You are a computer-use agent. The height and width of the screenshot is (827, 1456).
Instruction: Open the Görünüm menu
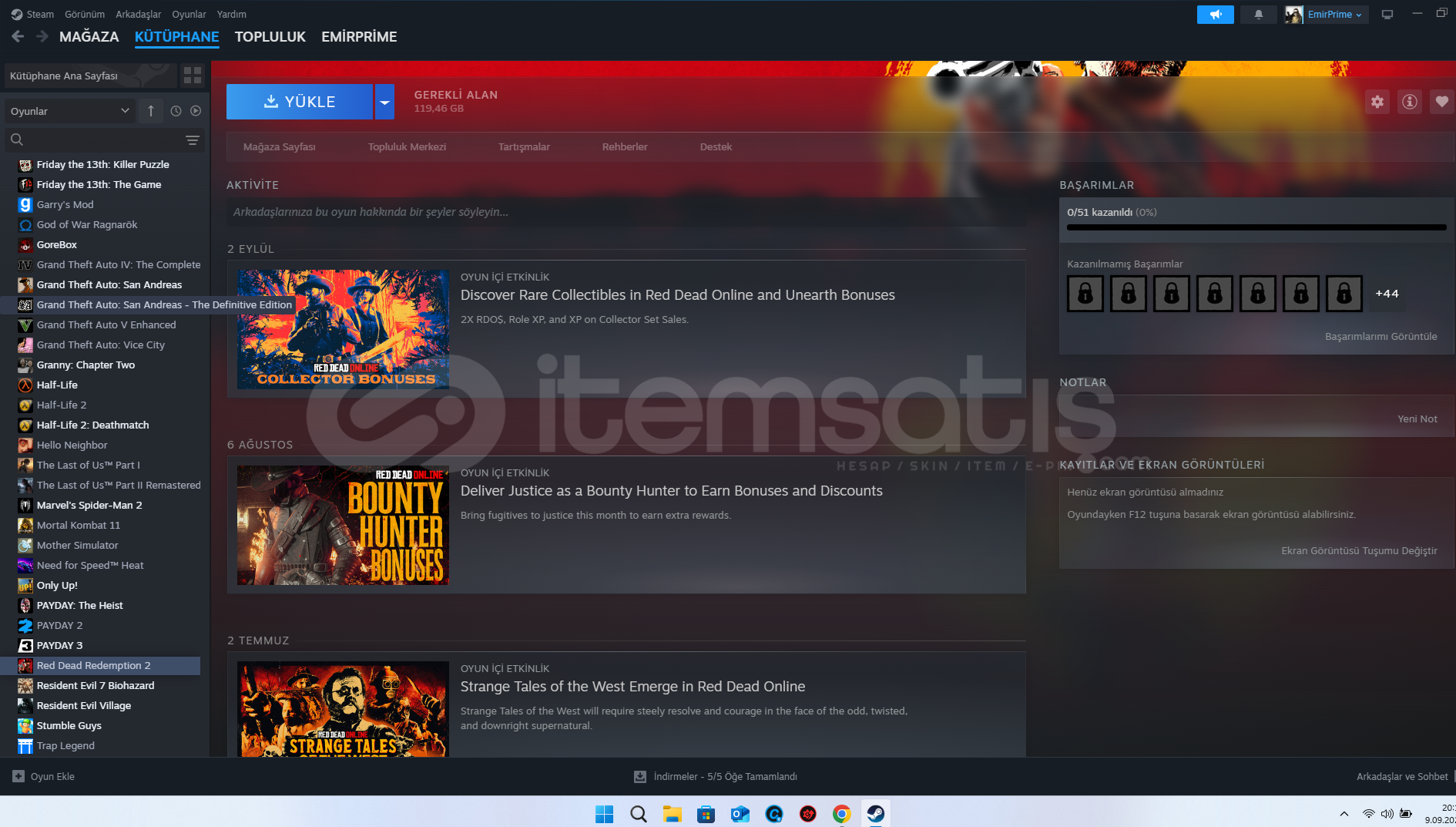tap(85, 14)
